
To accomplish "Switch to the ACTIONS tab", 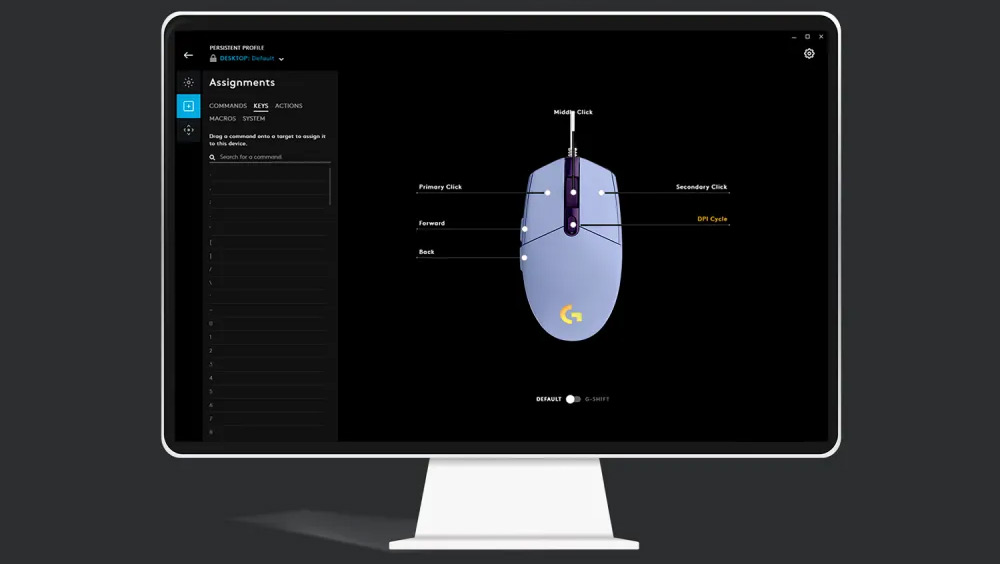I will (x=288, y=106).
